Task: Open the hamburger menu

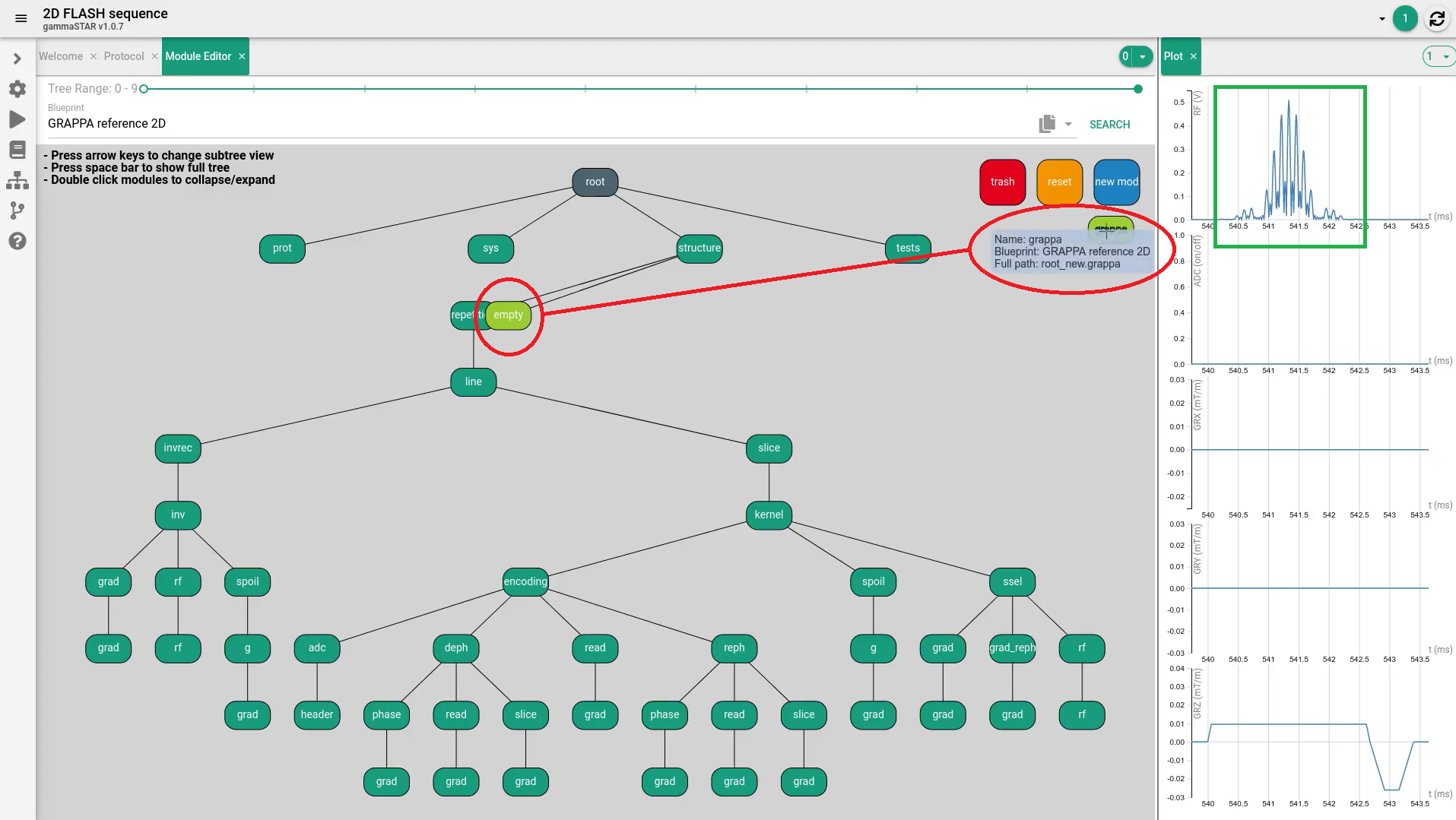Action: (x=21, y=18)
